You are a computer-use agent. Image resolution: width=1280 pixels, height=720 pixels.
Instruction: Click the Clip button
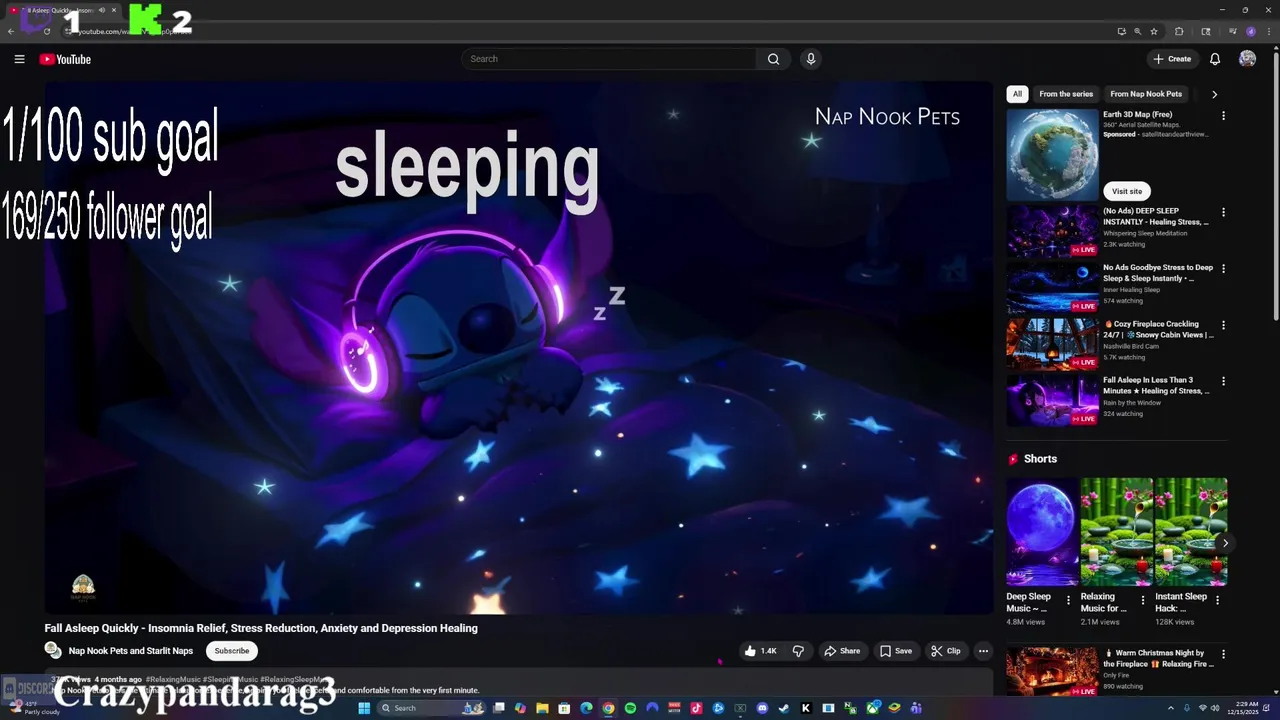click(x=945, y=651)
